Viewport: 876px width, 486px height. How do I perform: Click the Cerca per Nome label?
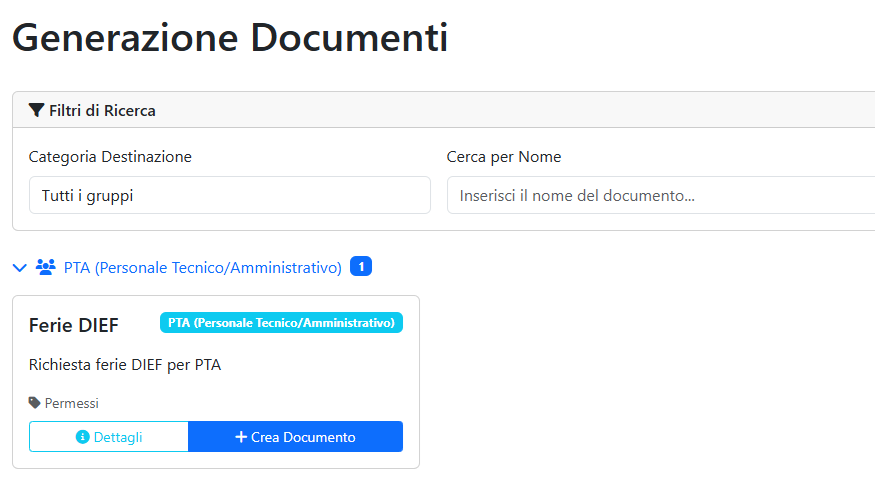[x=504, y=157]
